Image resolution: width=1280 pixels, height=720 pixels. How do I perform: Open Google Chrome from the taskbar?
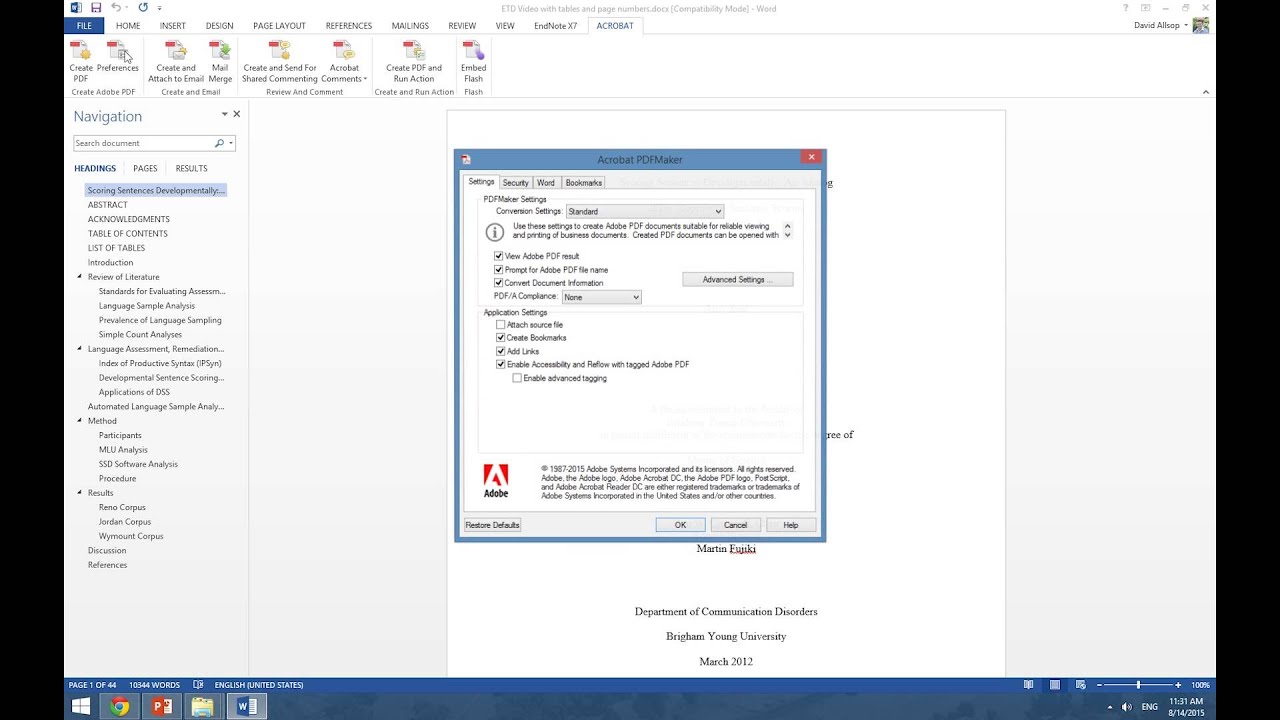120,707
